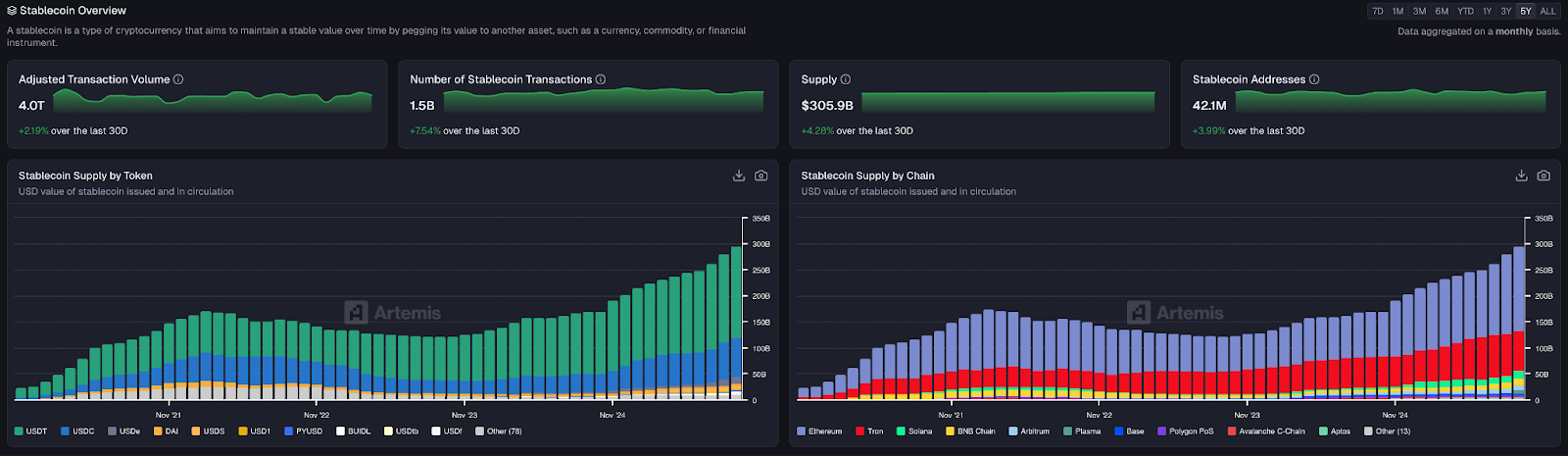
Task: Toggle USDC series in token legend
Action: point(77,431)
